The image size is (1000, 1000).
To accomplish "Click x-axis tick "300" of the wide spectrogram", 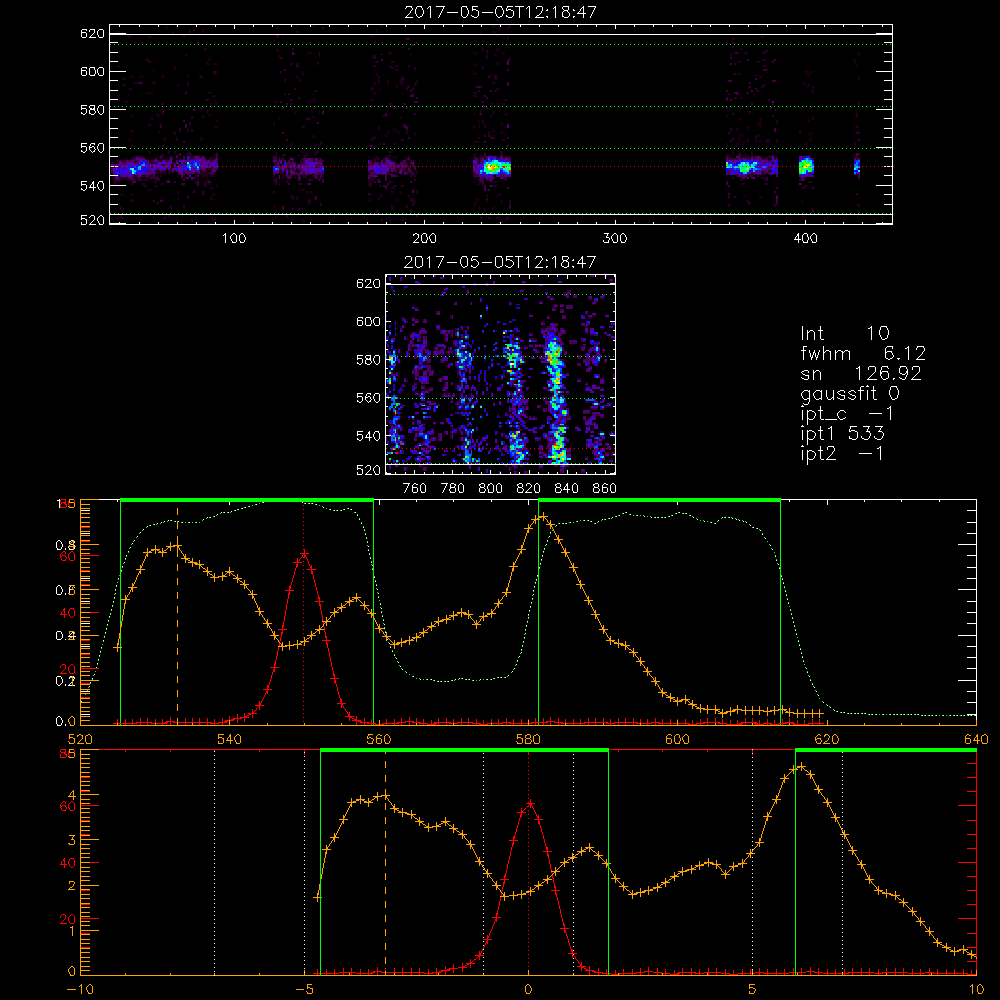I will tap(615, 239).
